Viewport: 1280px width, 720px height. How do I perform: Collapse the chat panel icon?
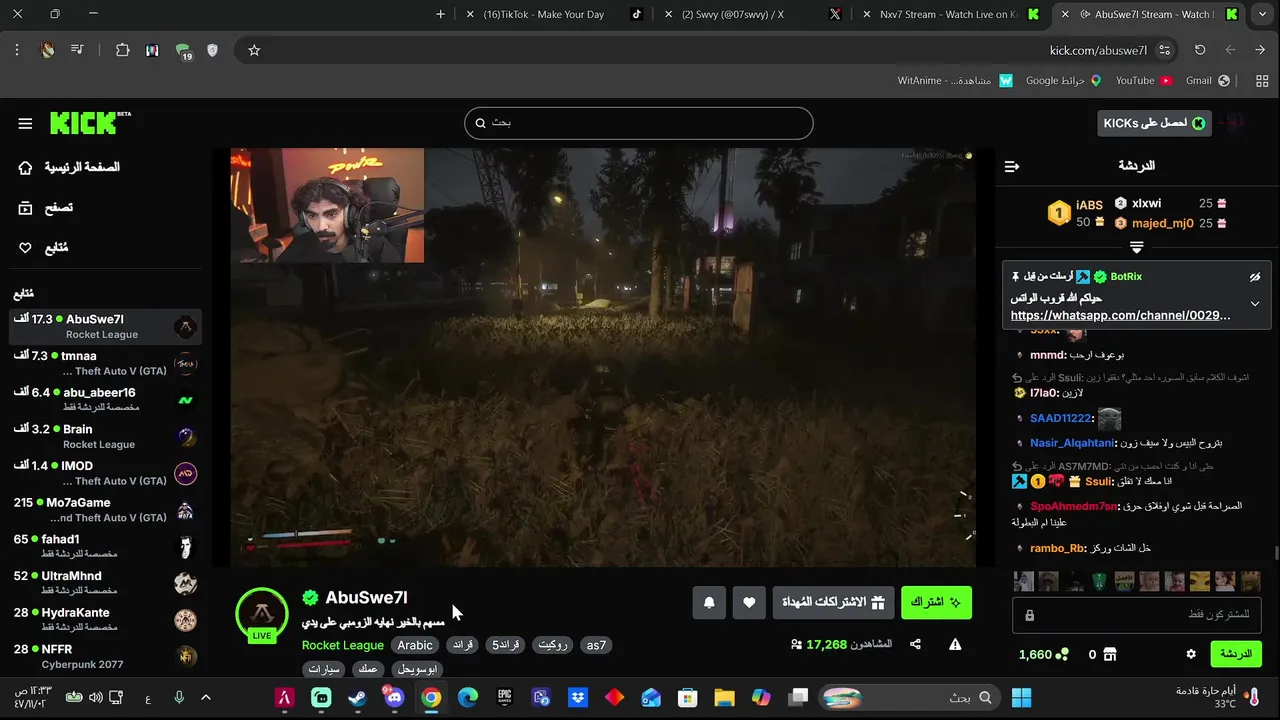(x=1012, y=166)
